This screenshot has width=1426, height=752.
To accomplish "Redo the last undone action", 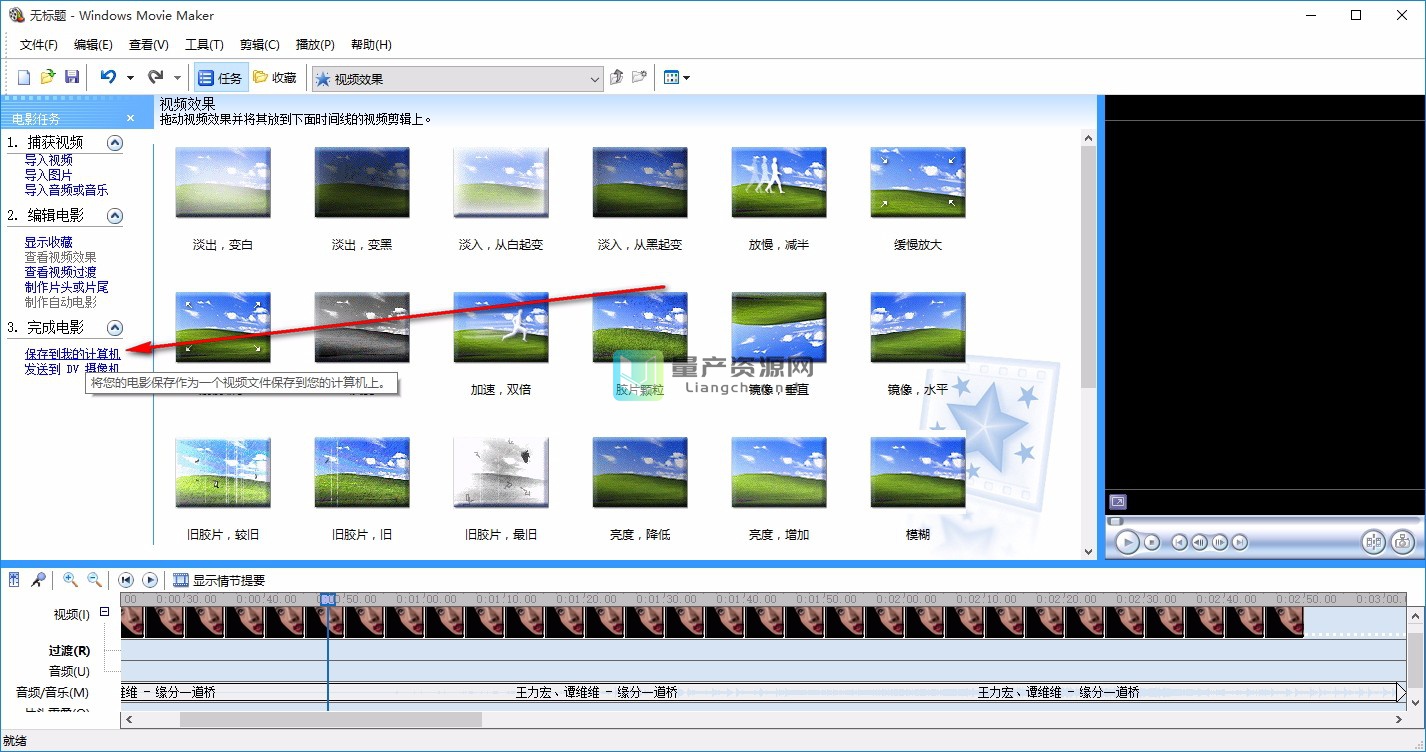I will click(155, 77).
